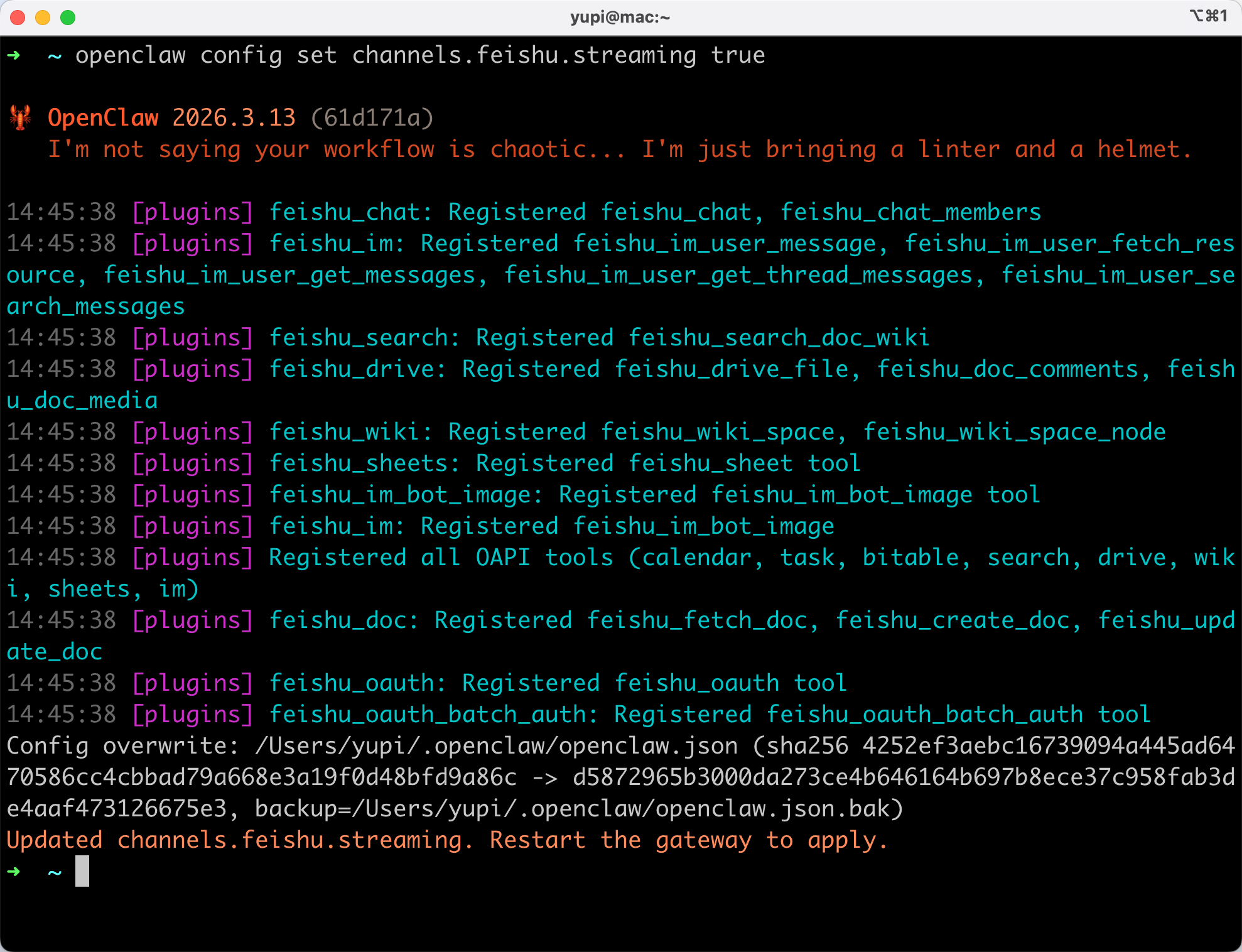Click the linter and helmet tagline
Viewport: 1242px width, 952px height.
(x=619, y=149)
